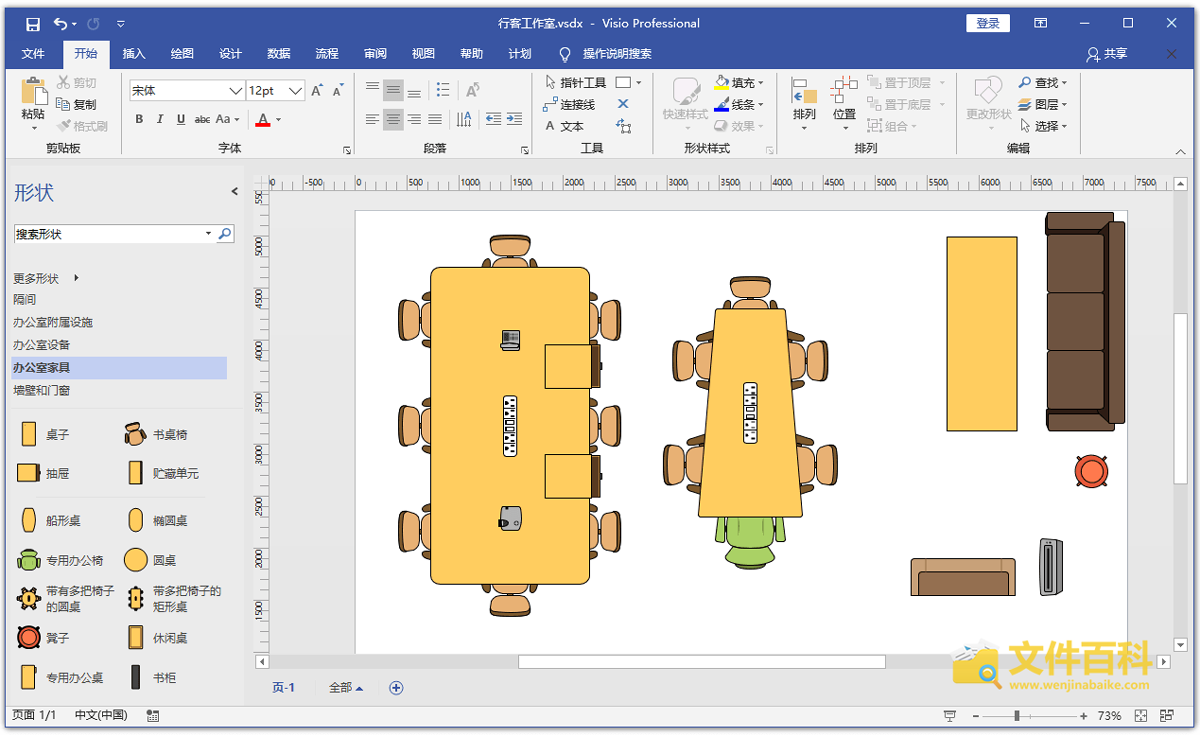Toggle justify text alignment
Screen dimensions: 1200x737
(435, 119)
